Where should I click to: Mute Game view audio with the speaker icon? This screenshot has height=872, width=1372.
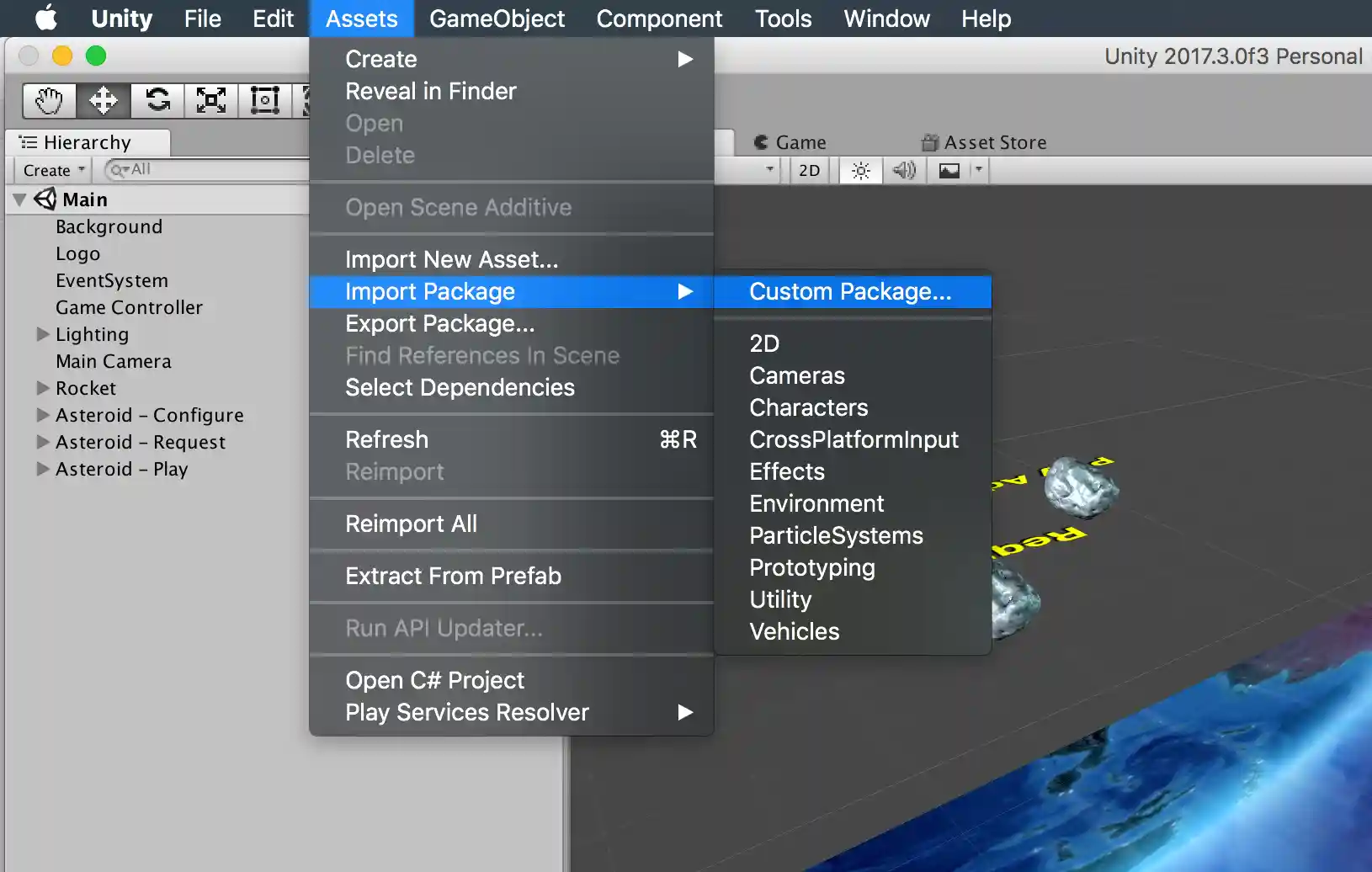pyautogui.click(x=905, y=170)
